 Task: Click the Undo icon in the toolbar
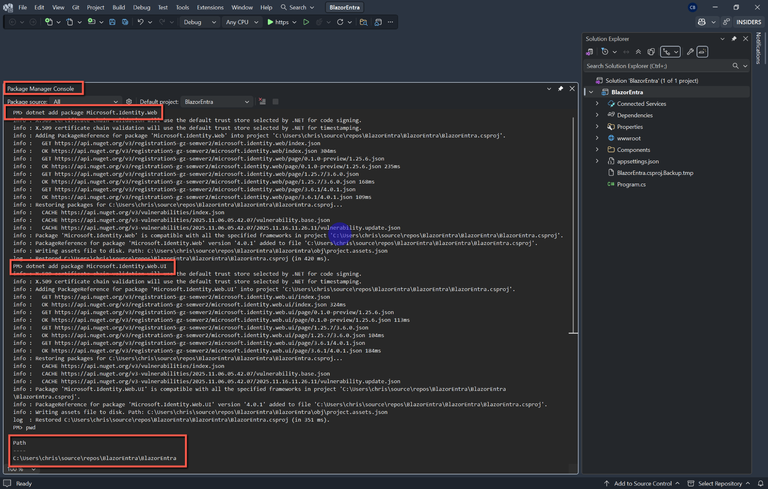point(141,22)
